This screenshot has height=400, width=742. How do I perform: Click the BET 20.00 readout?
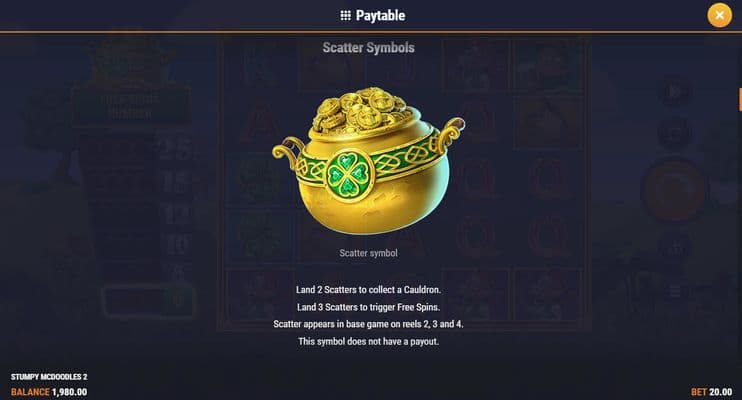(712, 392)
